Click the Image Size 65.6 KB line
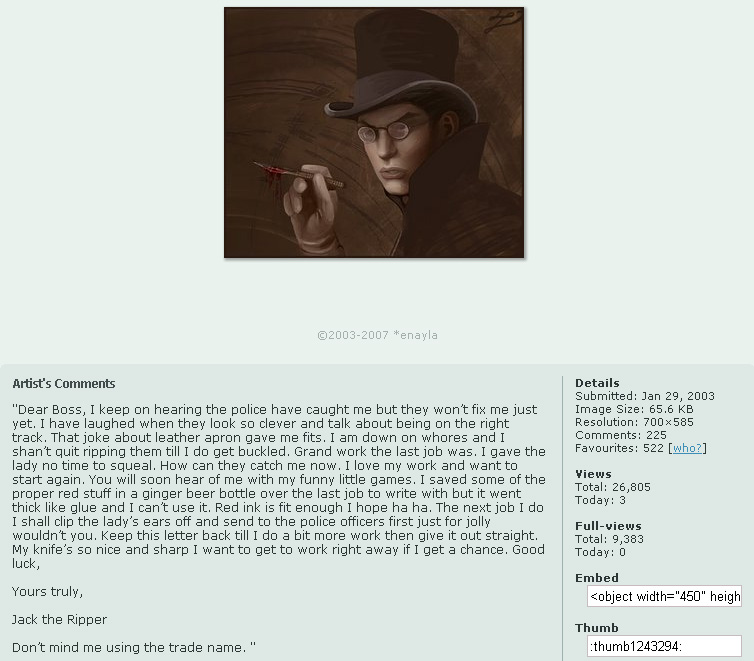 [x=634, y=409]
